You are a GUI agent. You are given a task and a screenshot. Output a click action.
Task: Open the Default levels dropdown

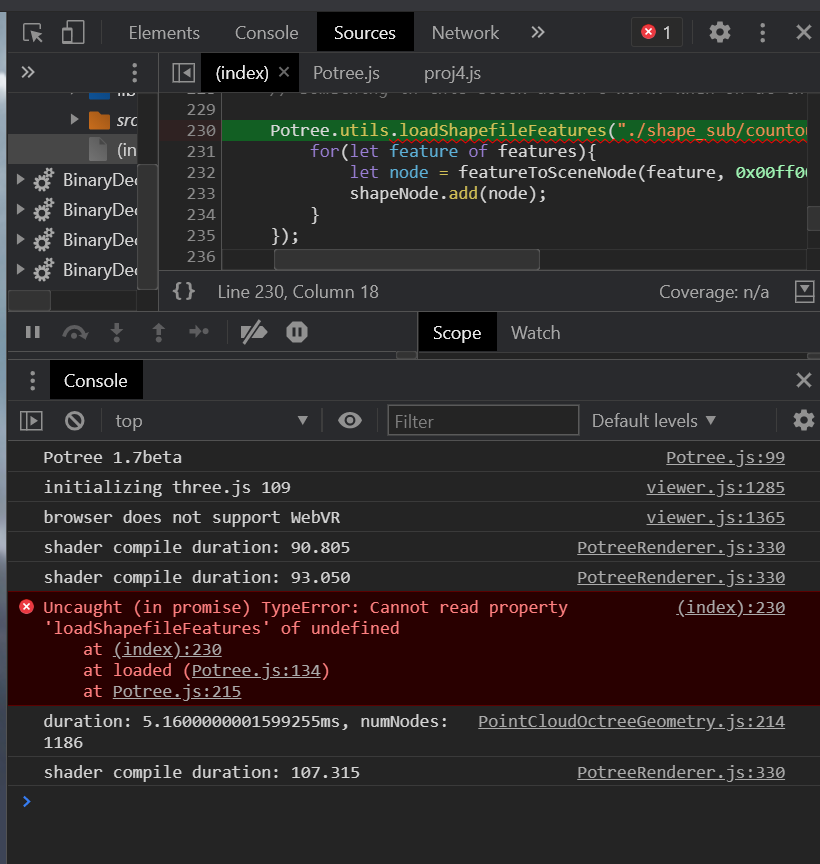point(653,421)
